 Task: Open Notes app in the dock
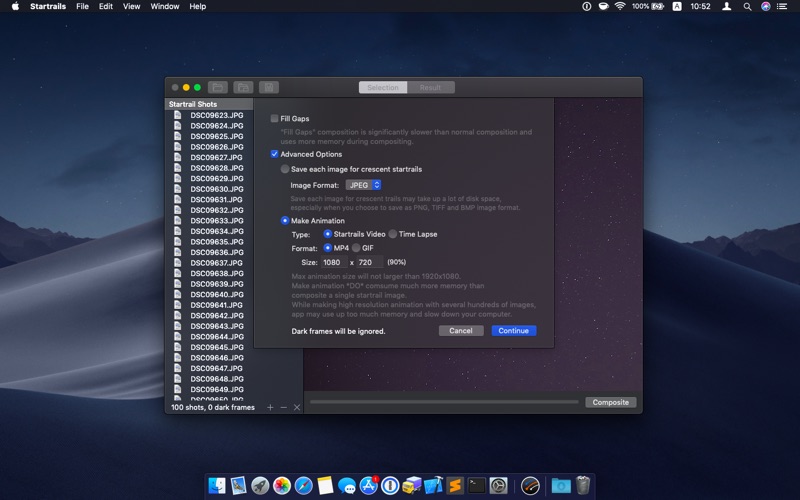pyautogui.click(x=325, y=485)
